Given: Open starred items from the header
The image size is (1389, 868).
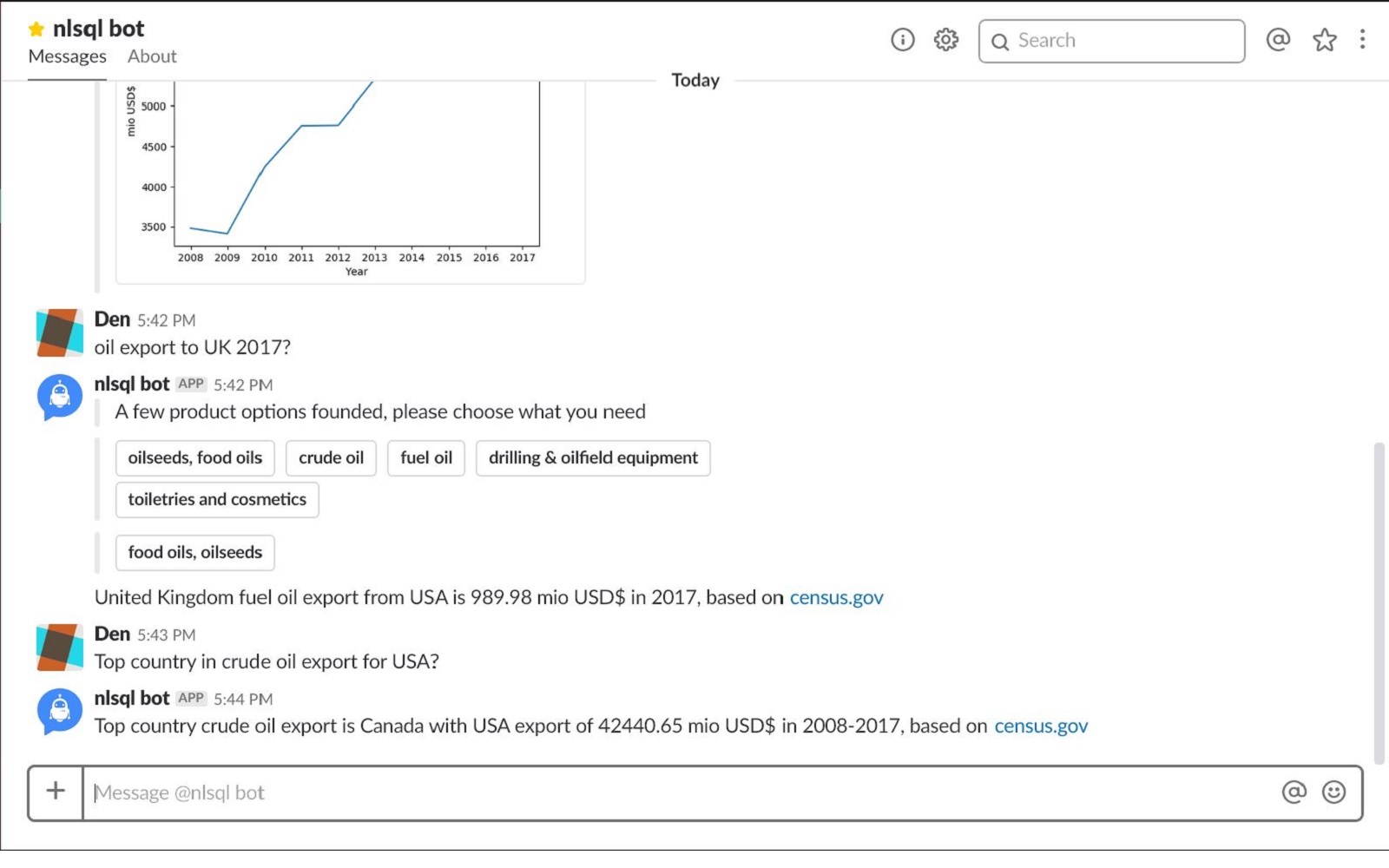Looking at the screenshot, I should (1325, 40).
